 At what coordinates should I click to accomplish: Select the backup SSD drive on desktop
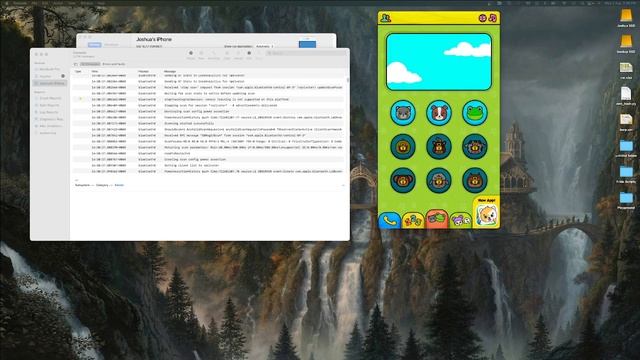pos(626,44)
